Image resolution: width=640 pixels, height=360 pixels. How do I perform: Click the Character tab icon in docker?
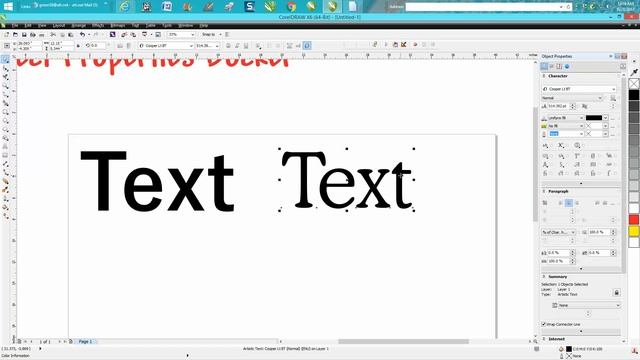(x=544, y=66)
